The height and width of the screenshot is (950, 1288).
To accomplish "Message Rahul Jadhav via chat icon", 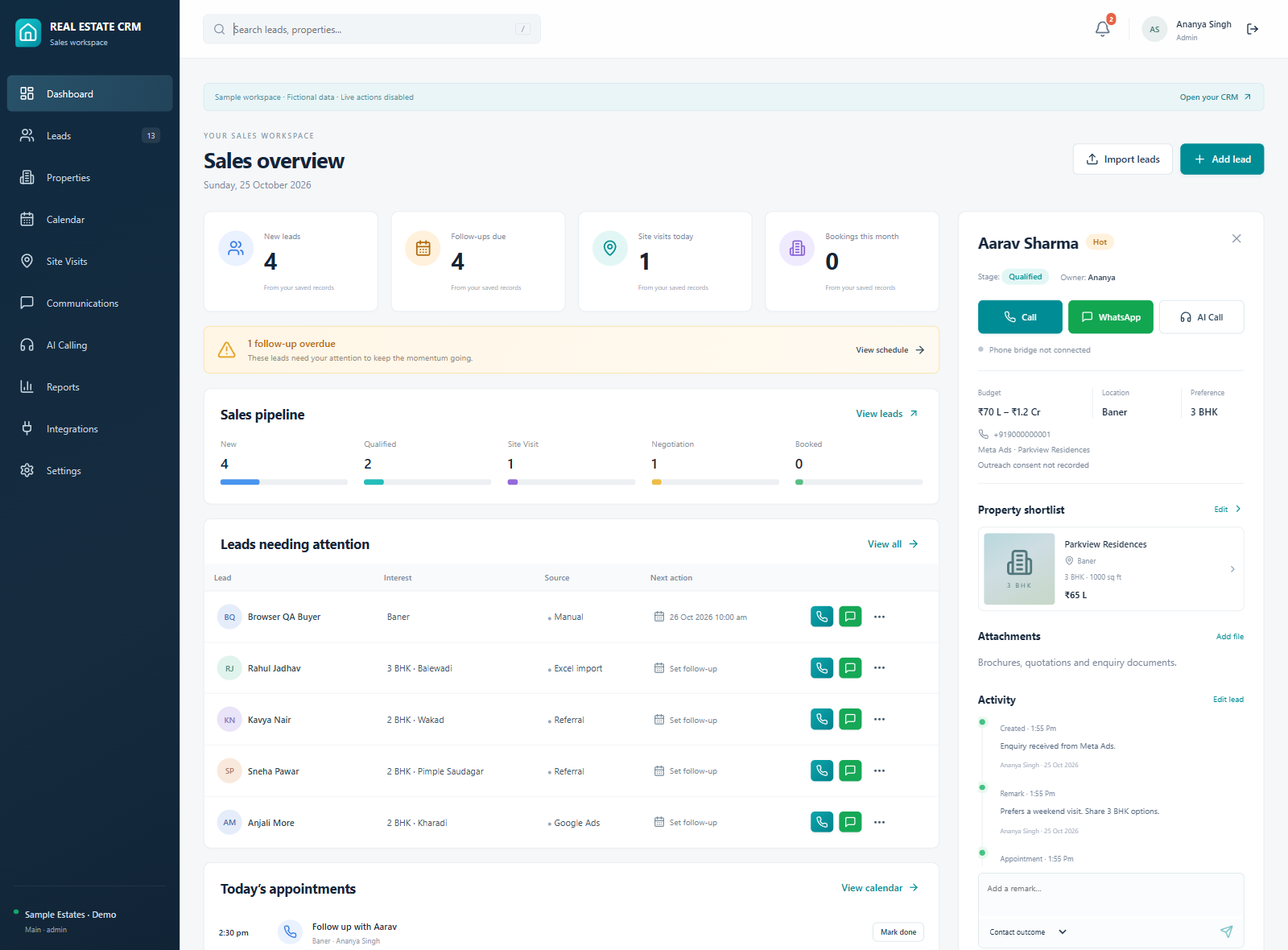I will 850,668.
